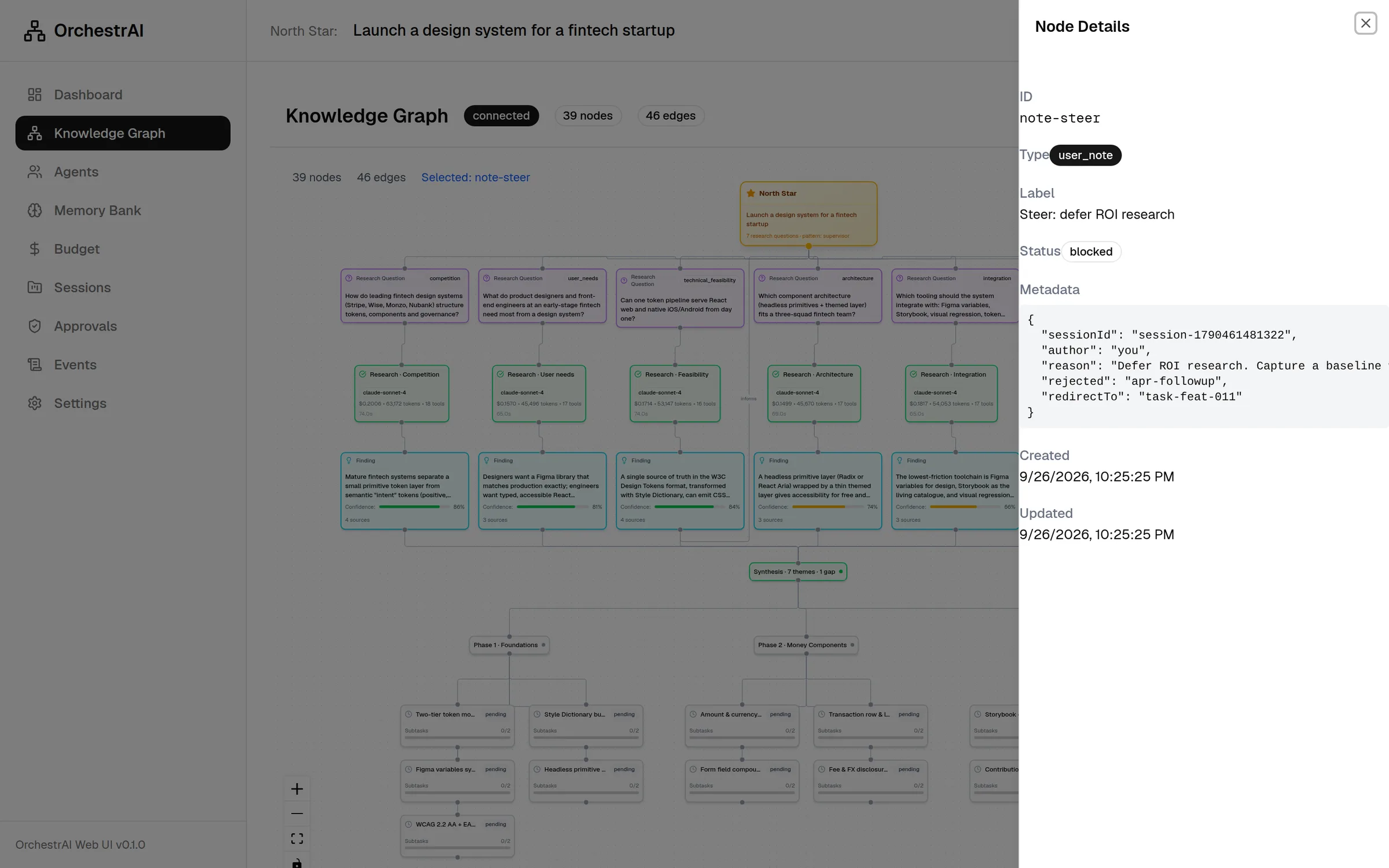1389x868 pixels.
Task: Select the Synthesis 7 themes node
Action: coord(798,572)
